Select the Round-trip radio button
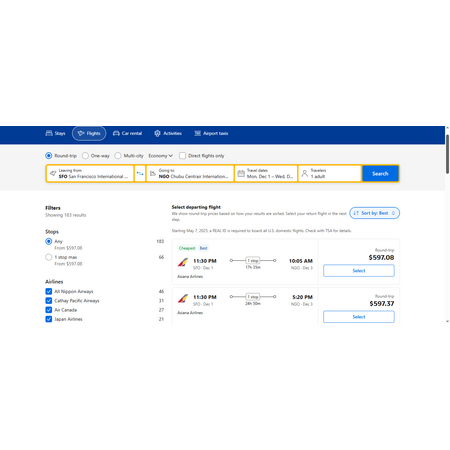The height and width of the screenshot is (450, 450). click(x=49, y=156)
